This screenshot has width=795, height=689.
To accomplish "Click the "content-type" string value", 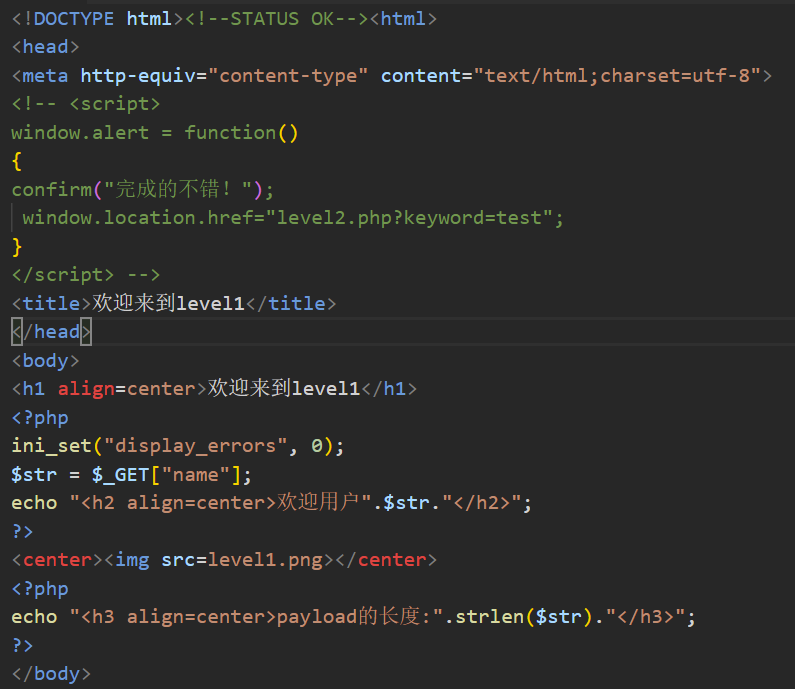I will click(x=288, y=76).
